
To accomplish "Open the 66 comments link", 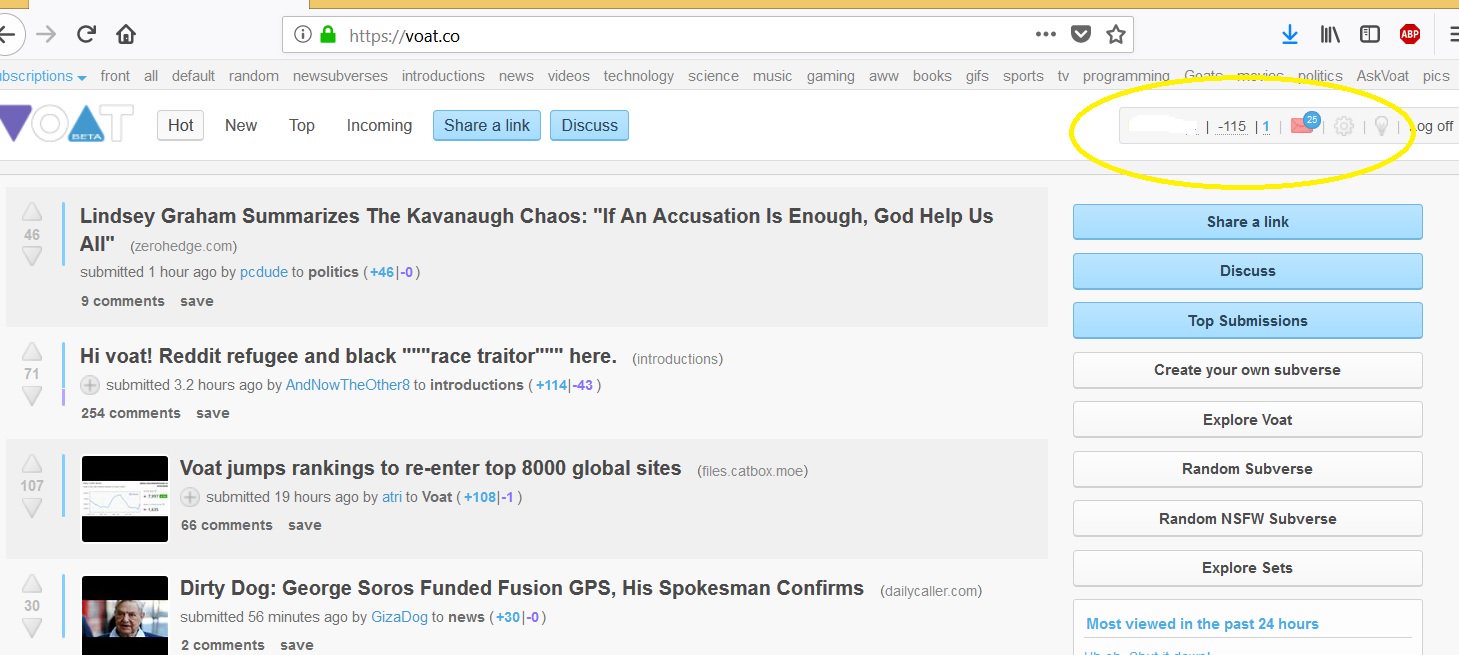I will (227, 525).
